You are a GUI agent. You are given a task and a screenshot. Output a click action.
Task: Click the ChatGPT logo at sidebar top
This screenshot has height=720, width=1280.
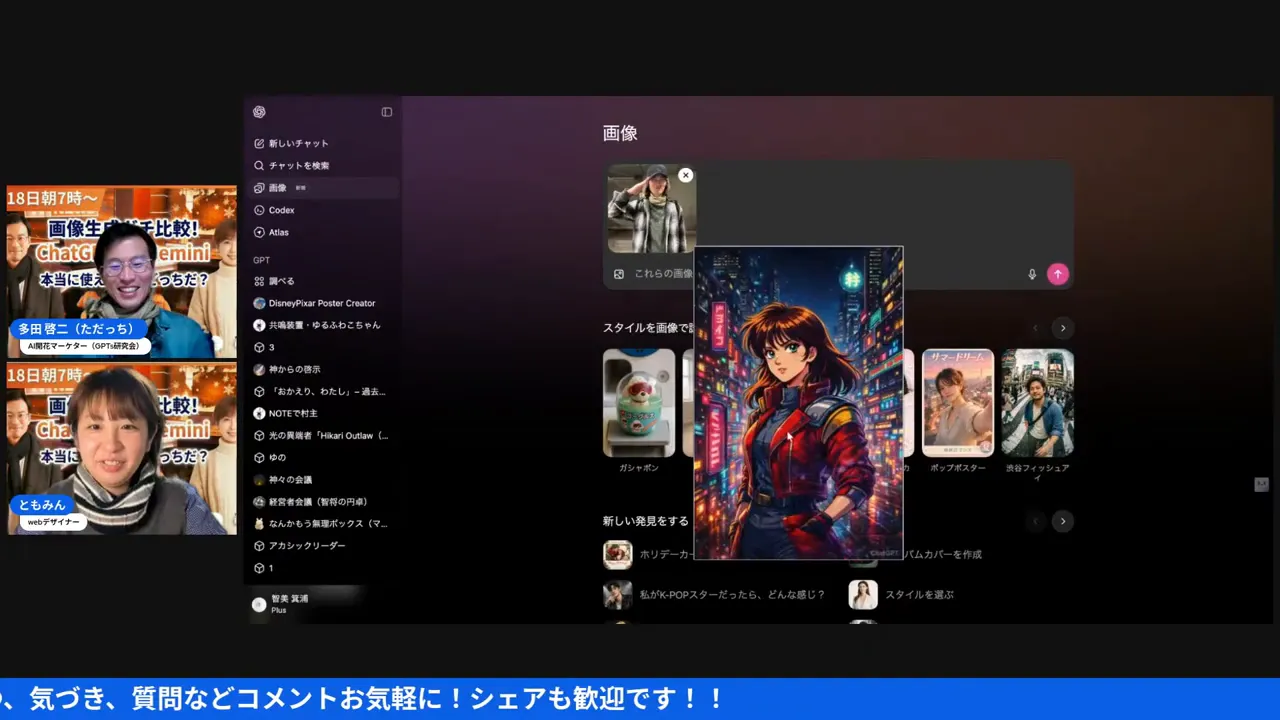[259, 112]
